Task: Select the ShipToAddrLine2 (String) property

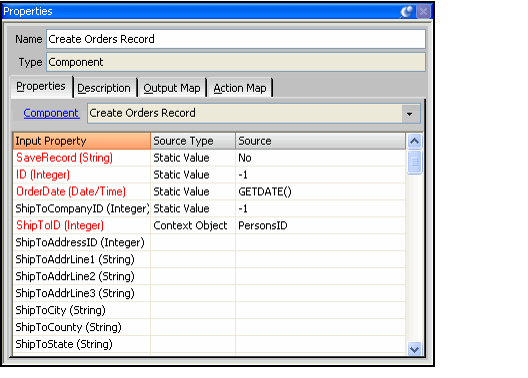Action: pos(82,276)
